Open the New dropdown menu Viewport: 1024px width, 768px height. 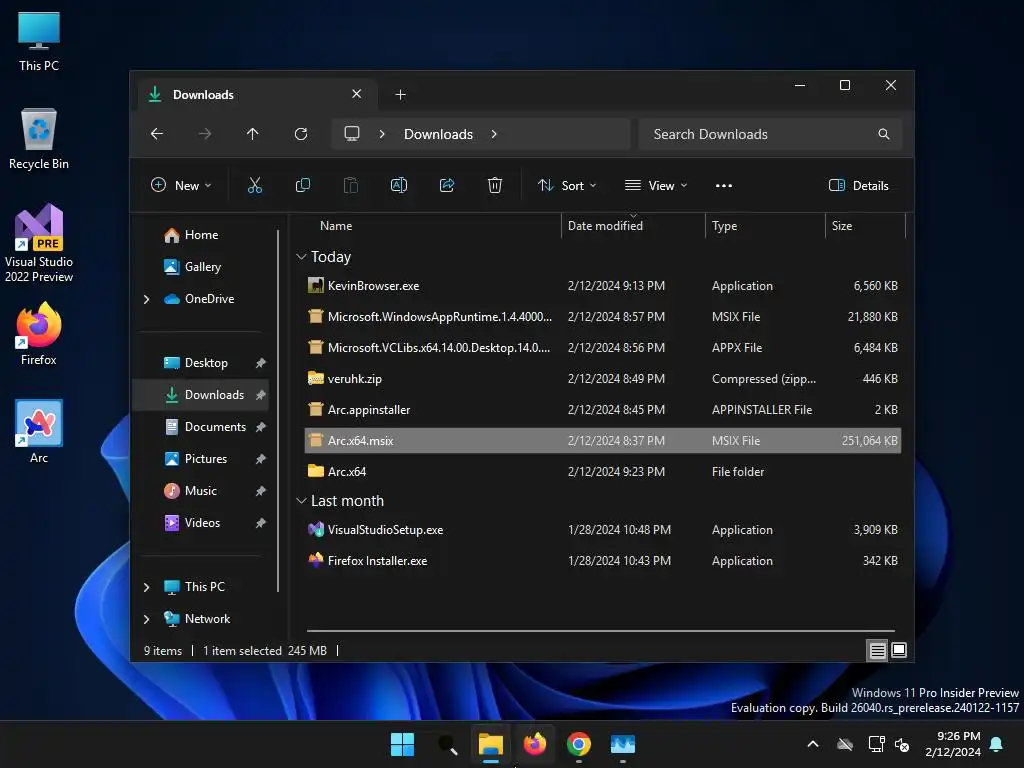(181, 185)
